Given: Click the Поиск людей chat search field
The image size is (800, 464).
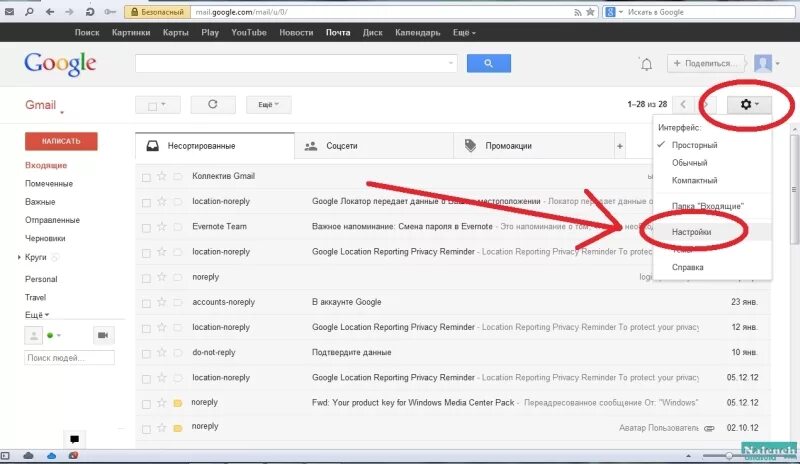Looking at the screenshot, I should [69, 358].
